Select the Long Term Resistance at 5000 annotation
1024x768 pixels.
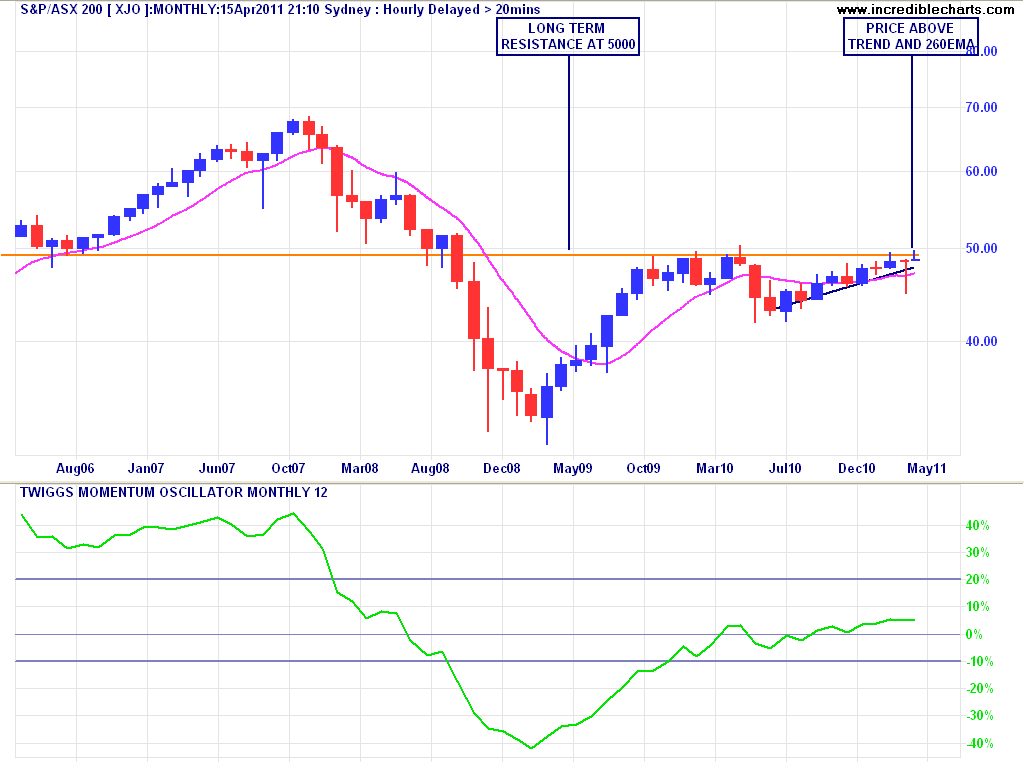click(x=568, y=36)
